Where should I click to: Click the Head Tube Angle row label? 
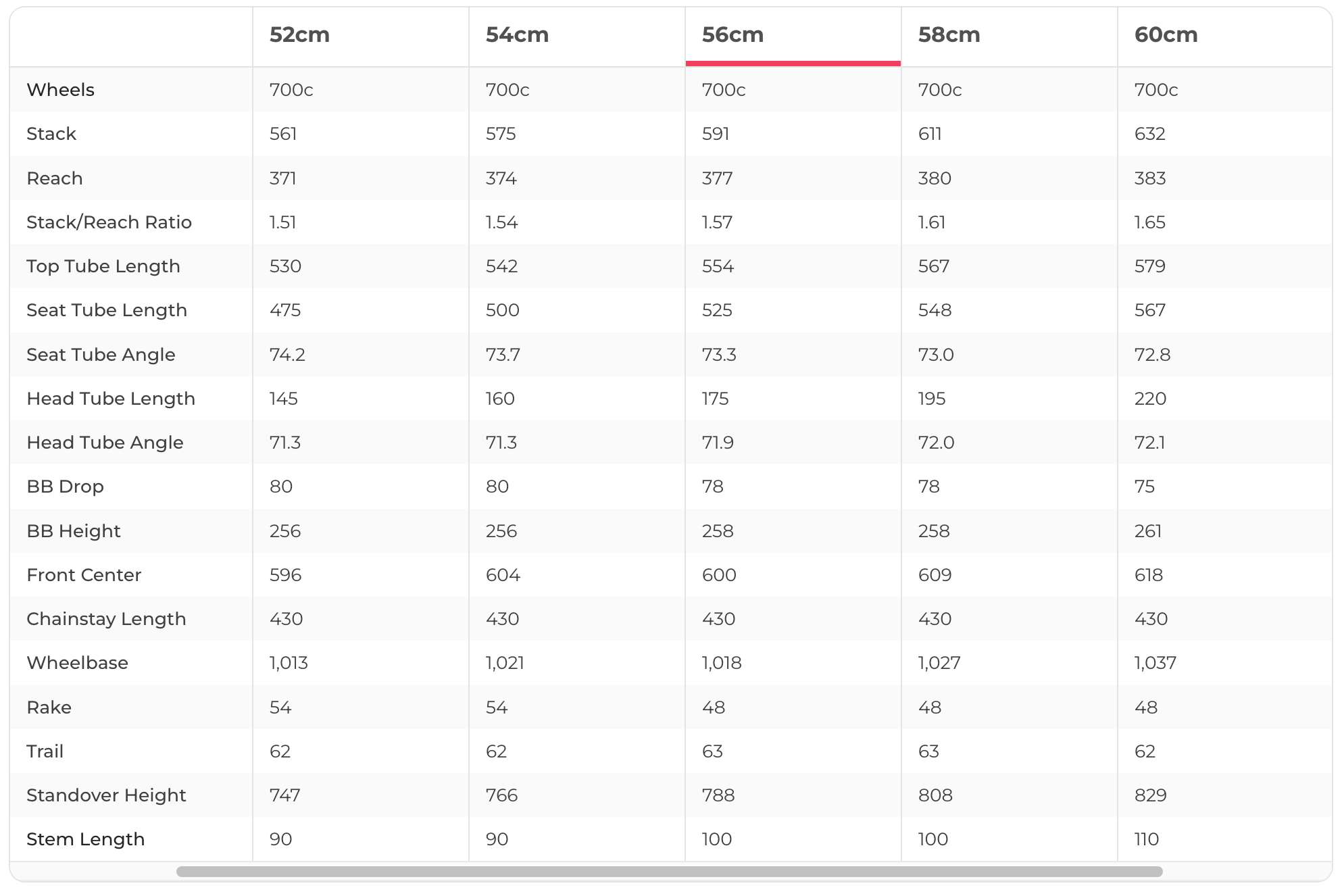tap(105, 443)
